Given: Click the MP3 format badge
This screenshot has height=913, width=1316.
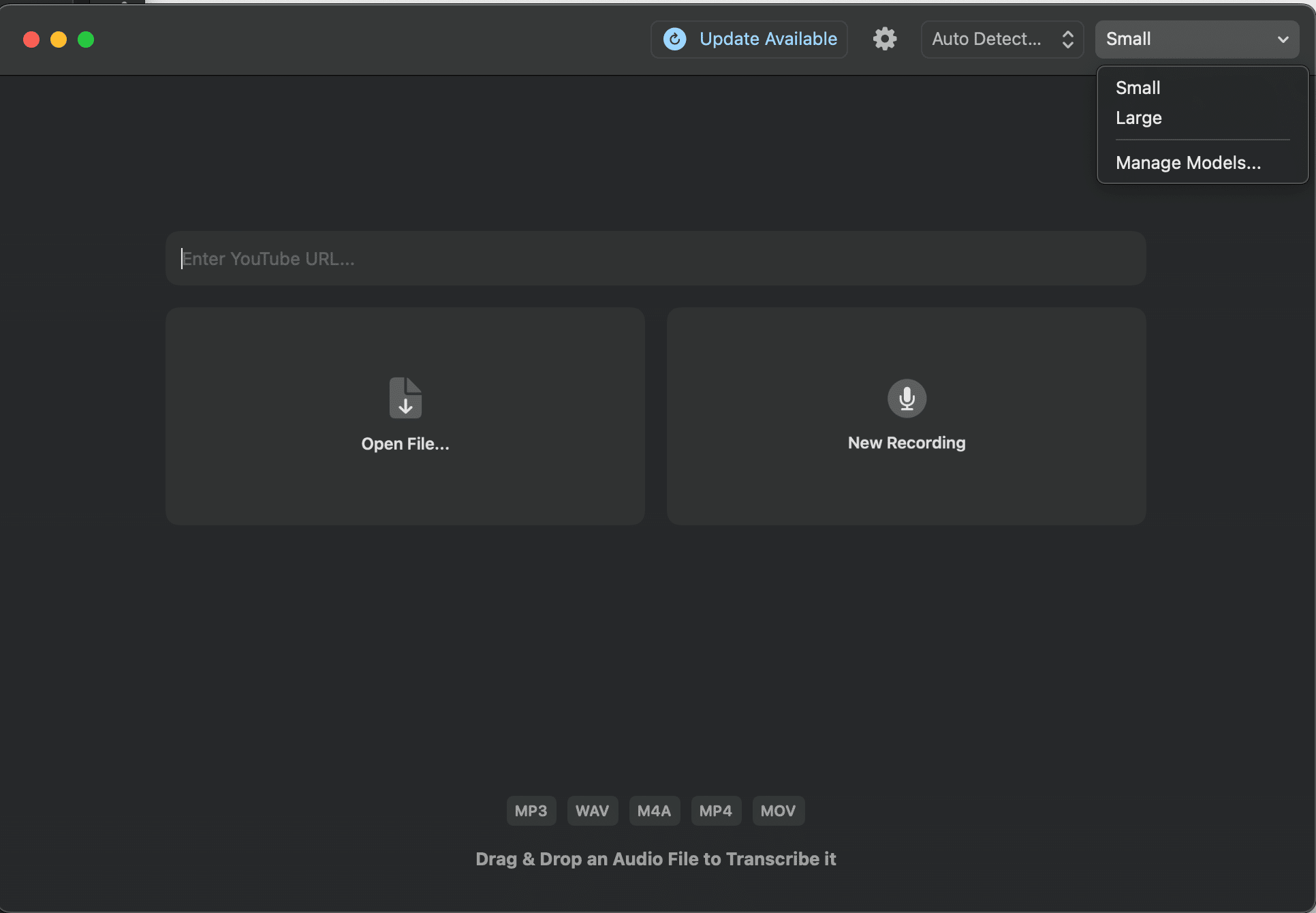Looking at the screenshot, I should [531, 811].
